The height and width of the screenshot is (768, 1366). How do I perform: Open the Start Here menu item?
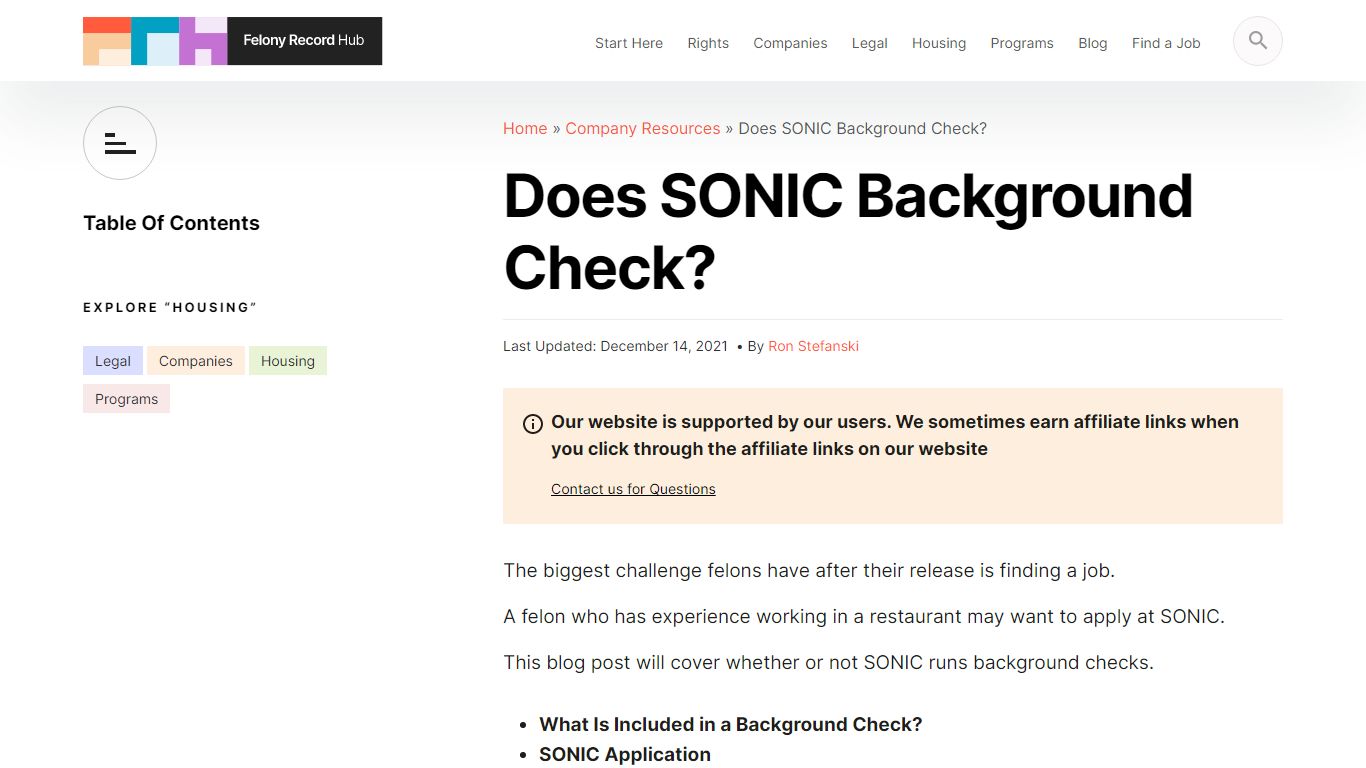tap(629, 43)
